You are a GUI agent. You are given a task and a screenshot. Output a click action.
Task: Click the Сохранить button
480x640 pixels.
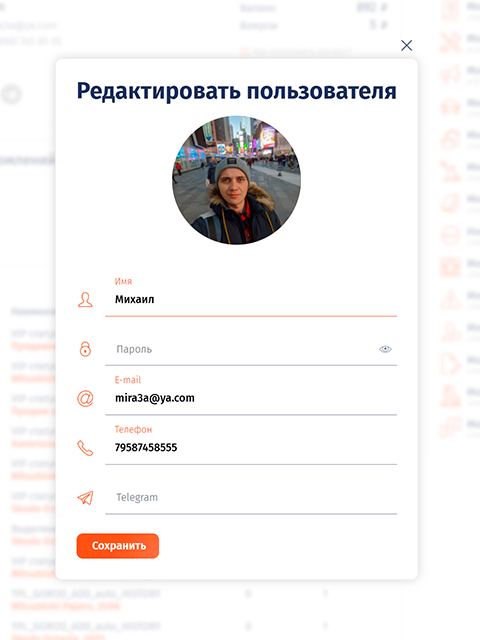(x=118, y=546)
